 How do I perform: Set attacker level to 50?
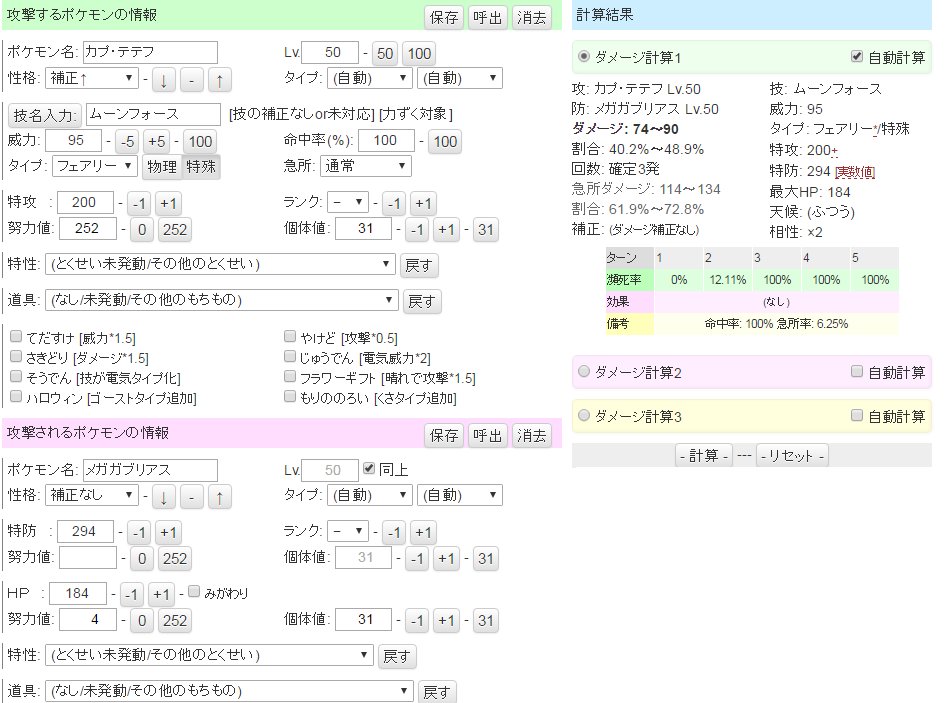pos(385,54)
